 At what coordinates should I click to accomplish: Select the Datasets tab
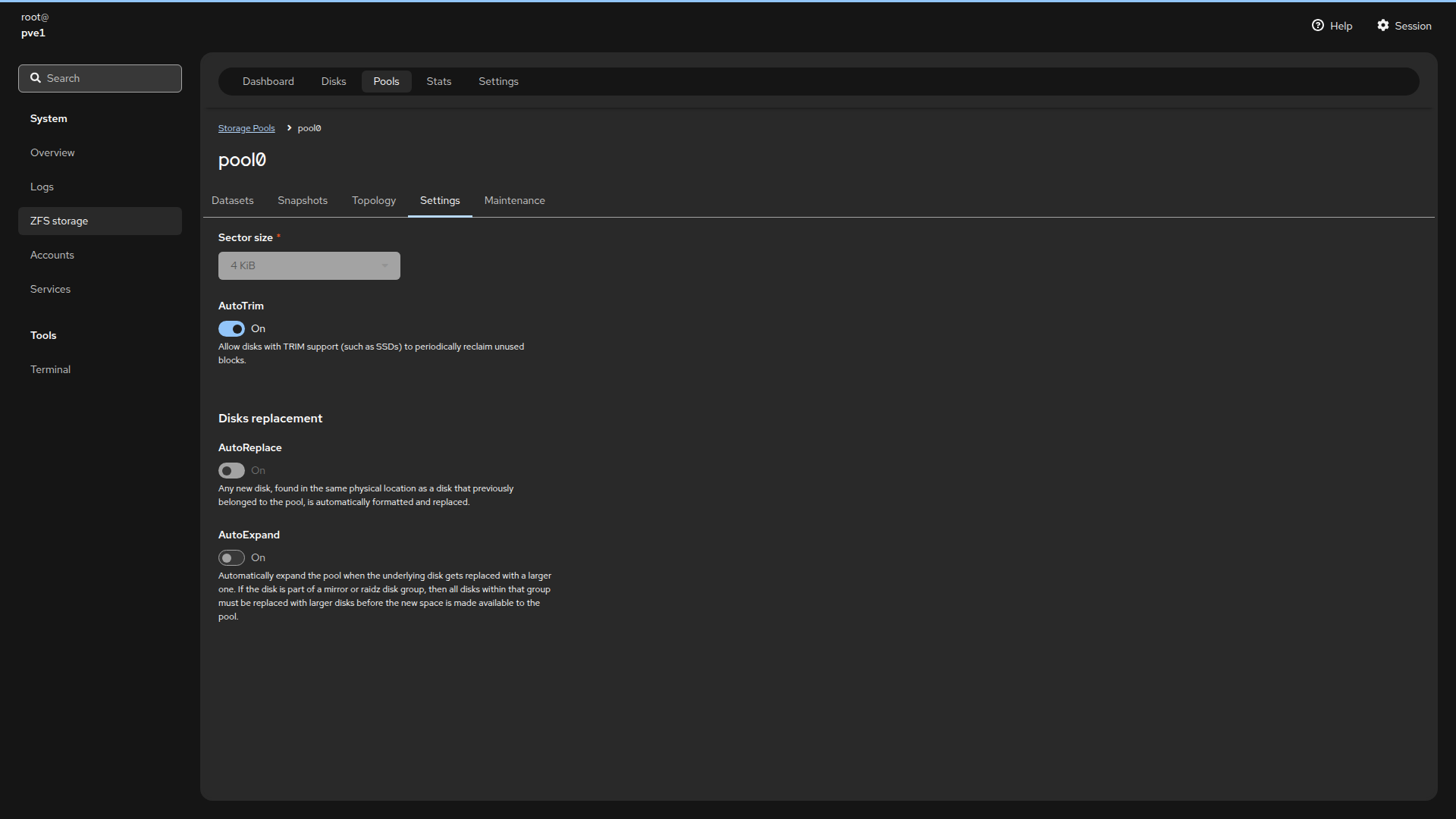pyautogui.click(x=232, y=201)
